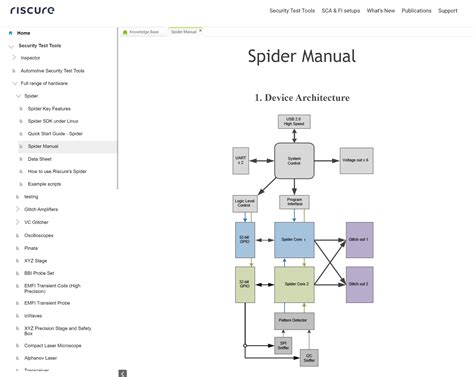Click the Riscure logo

tap(32, 10)
